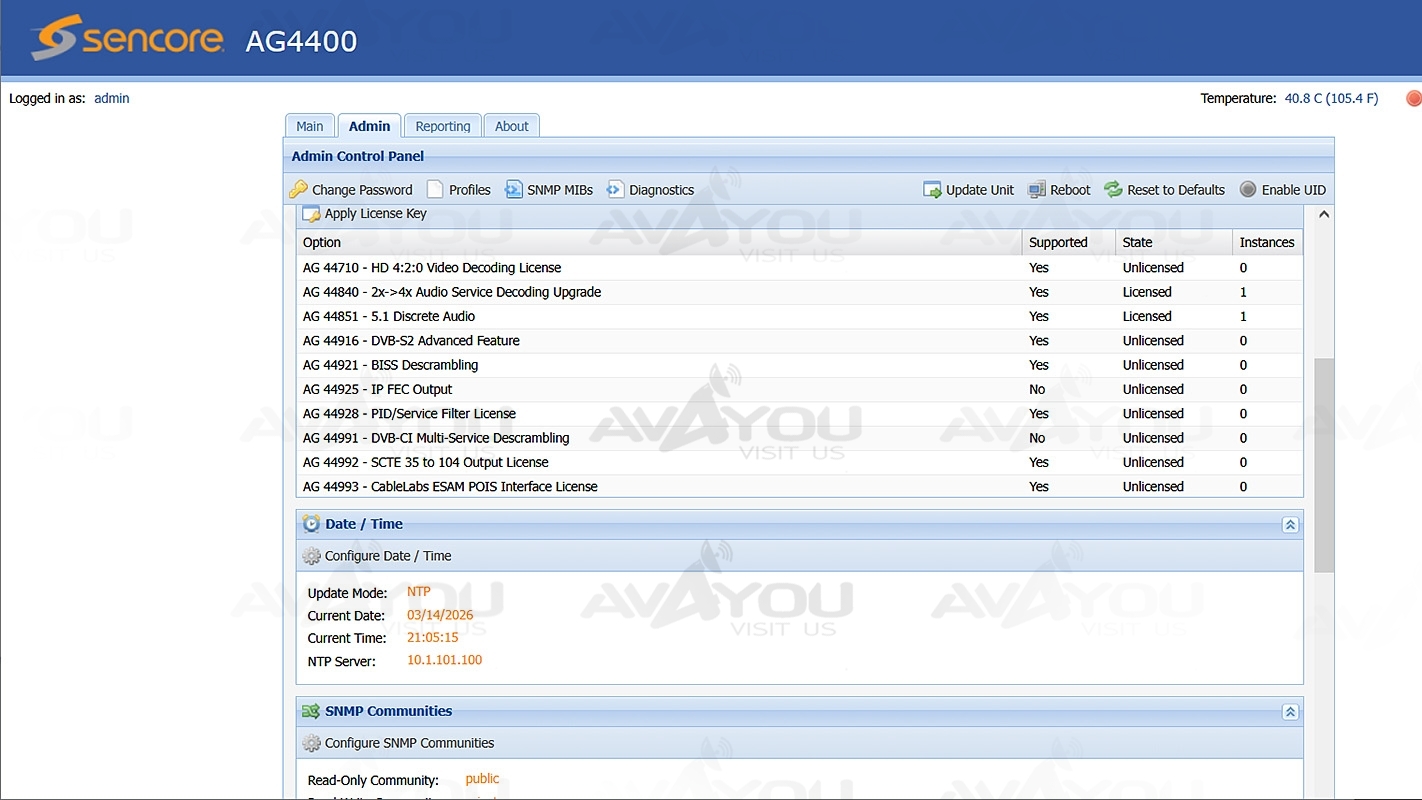Open the Configure SNMP Communities gear

tap(312, 743)
